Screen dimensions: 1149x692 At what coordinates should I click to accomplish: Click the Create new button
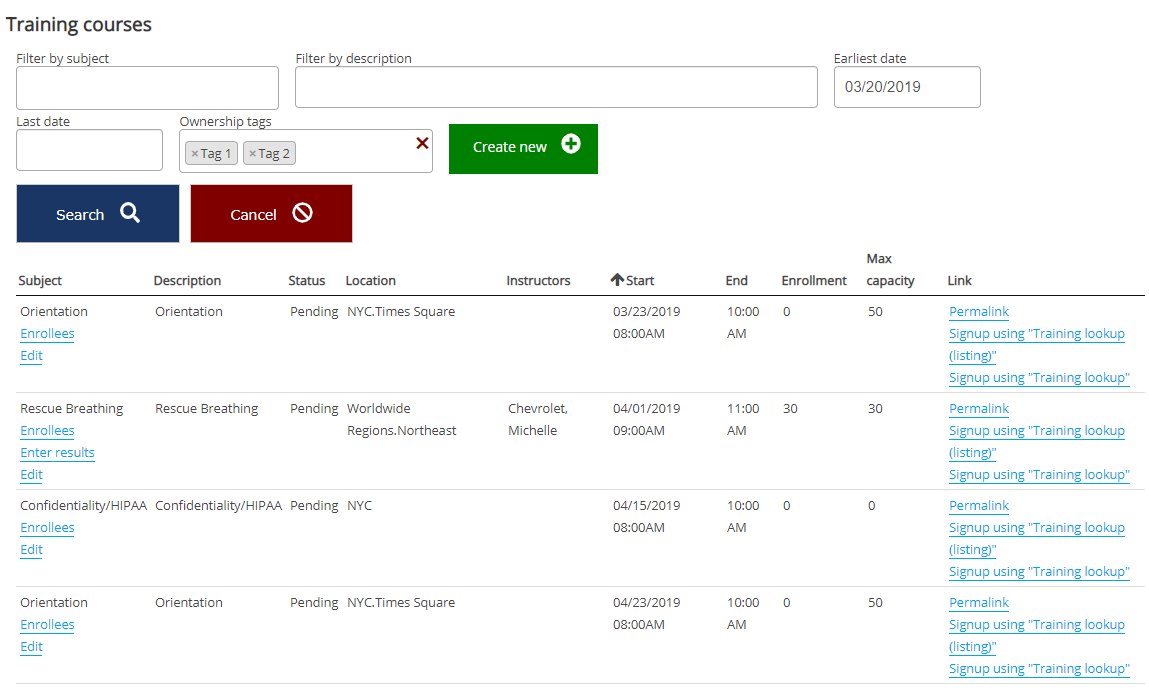coord(523,148)
